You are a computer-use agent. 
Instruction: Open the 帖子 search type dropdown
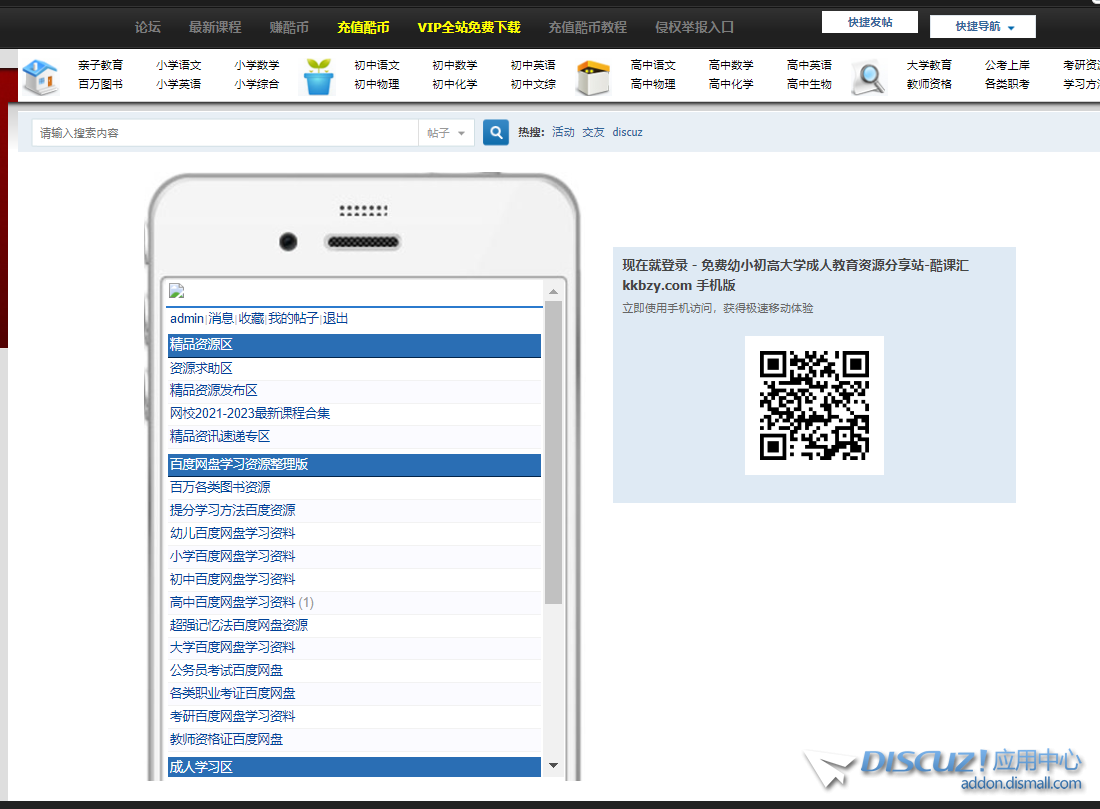pyautogui.click(x=445, y=132)
